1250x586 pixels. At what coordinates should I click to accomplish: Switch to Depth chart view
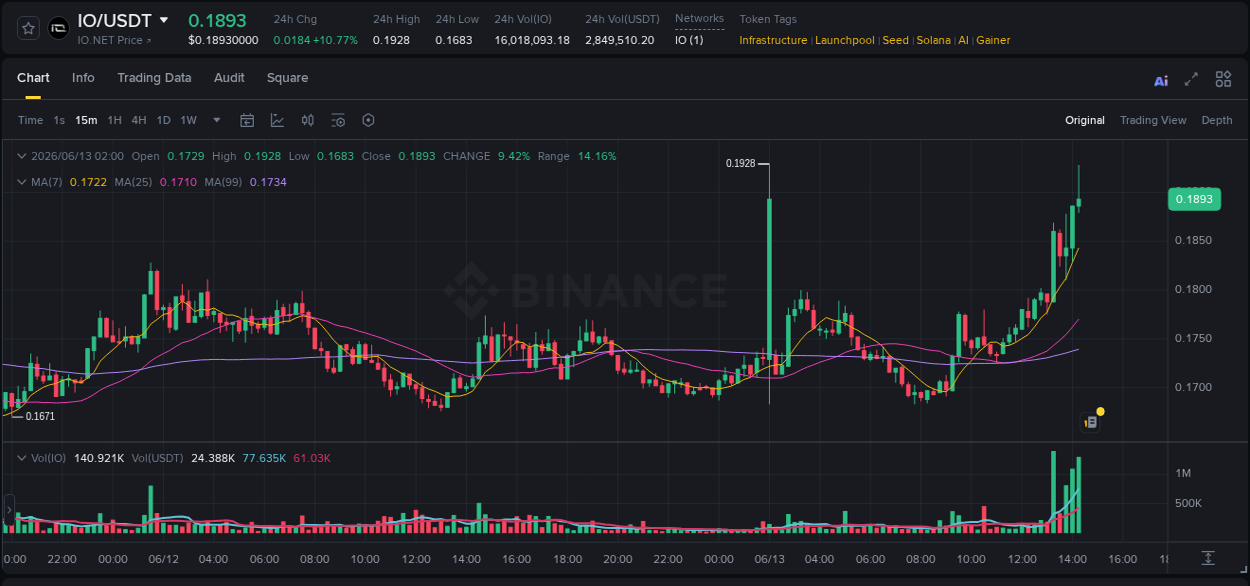1217,120
